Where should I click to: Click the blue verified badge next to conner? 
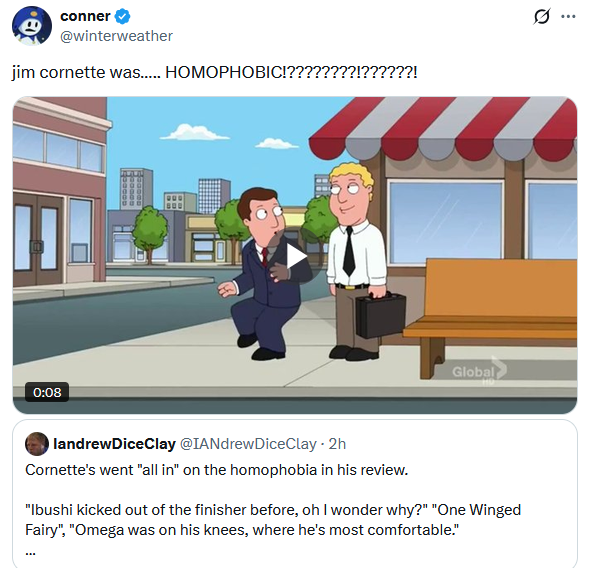pyautogui.click(x=122, y=17)
